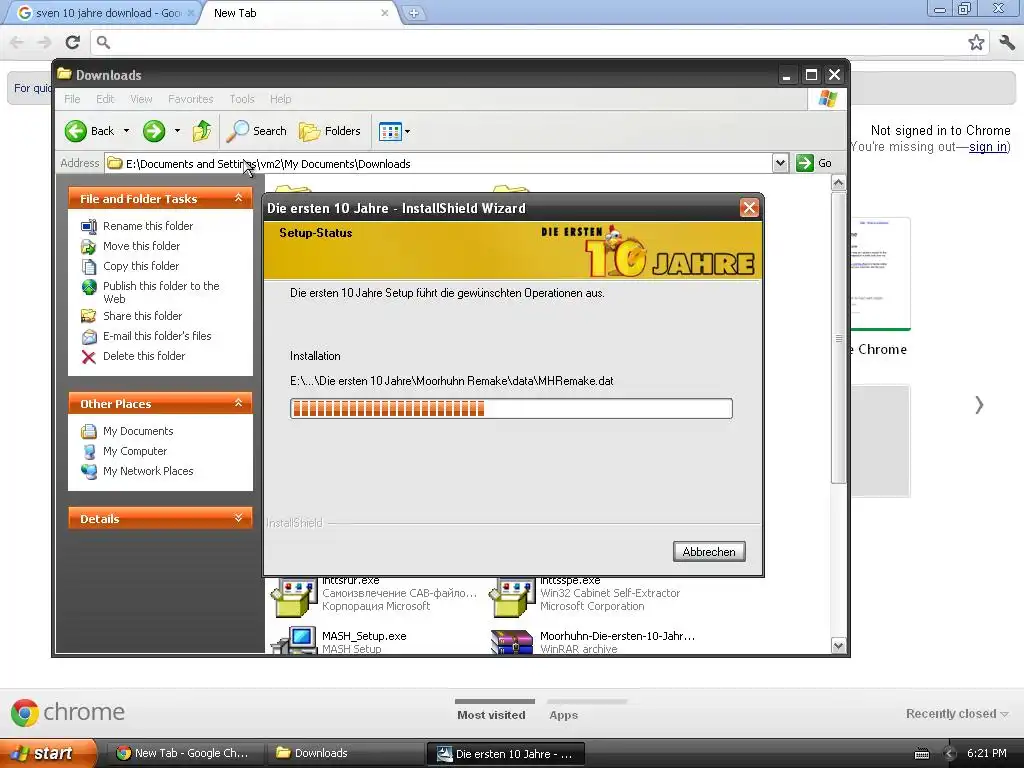Click Copy this folder
This screenshot has width=1024, height=768.
pyautogui.click(x=141, y=266)
